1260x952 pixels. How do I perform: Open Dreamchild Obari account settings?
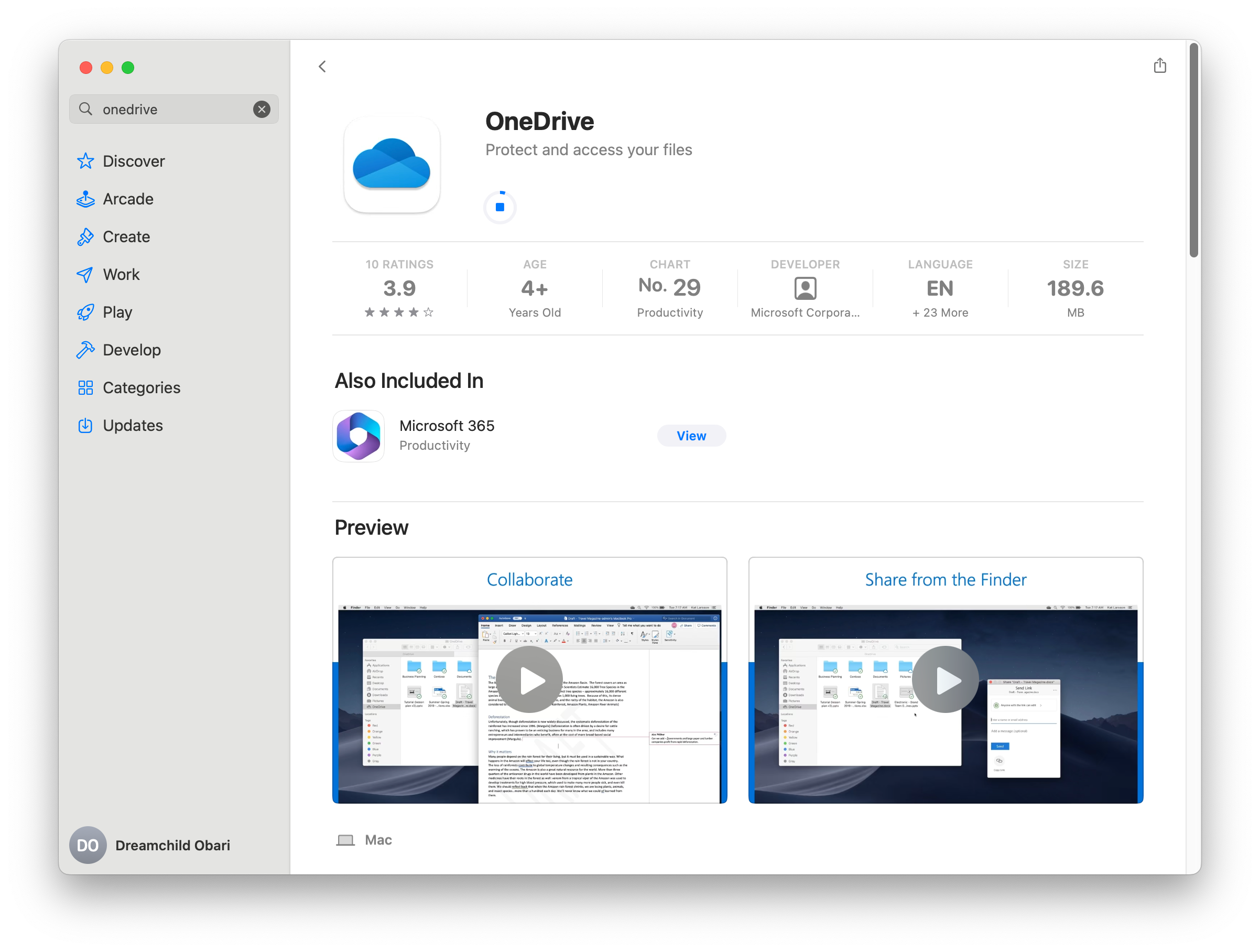150,846
